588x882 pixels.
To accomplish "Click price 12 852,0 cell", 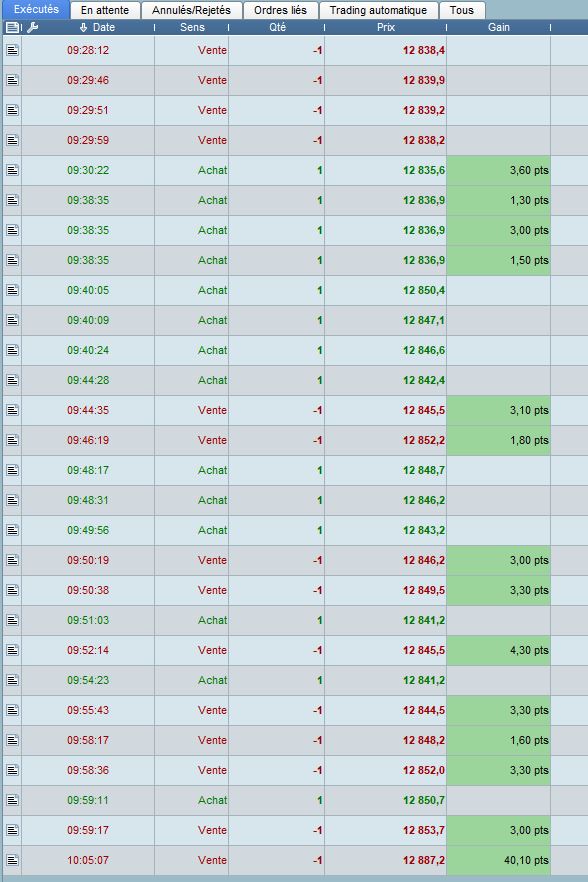I will 386,770.
